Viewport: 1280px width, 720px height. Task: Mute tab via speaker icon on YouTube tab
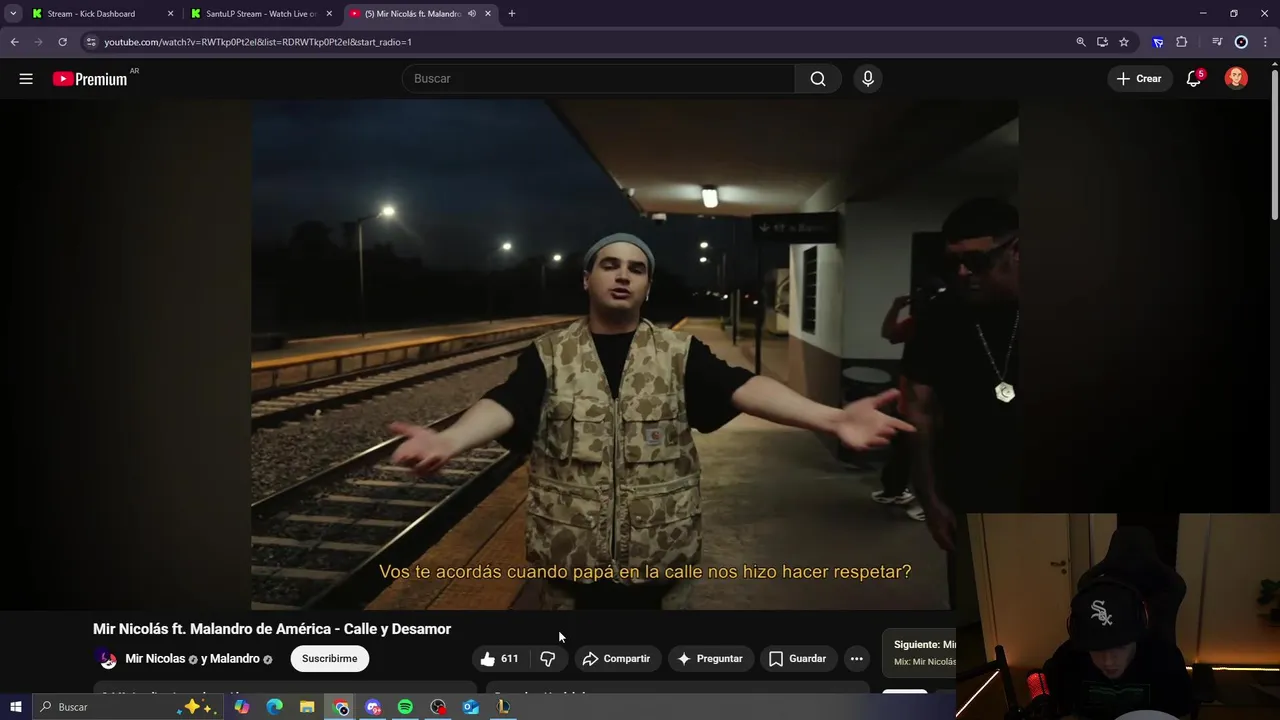point(472,14)
